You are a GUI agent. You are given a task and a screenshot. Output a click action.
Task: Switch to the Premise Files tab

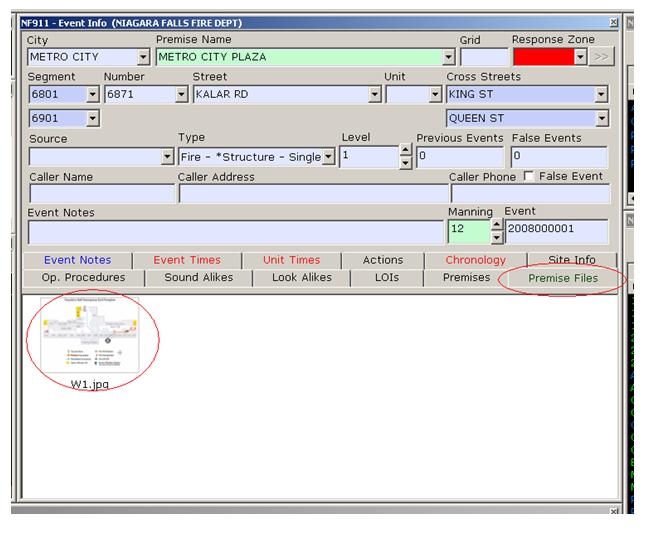563,277
